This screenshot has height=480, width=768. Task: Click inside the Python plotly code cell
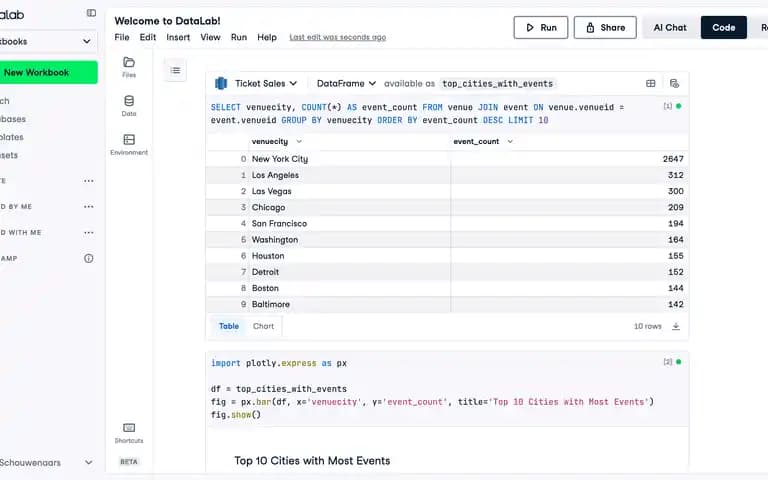[x=433, y=389]
